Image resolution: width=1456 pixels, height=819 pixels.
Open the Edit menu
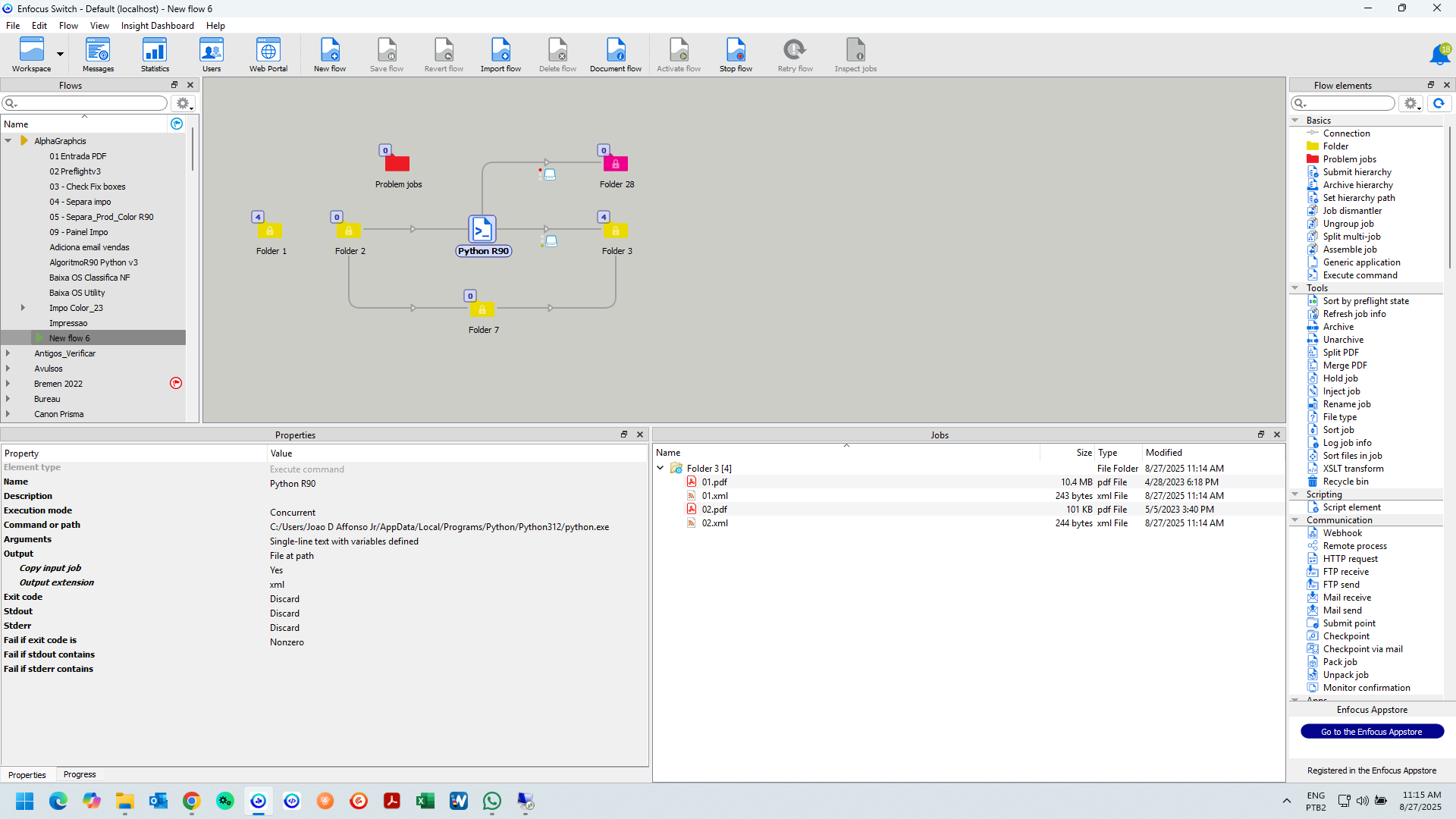[x=39, y=25]
